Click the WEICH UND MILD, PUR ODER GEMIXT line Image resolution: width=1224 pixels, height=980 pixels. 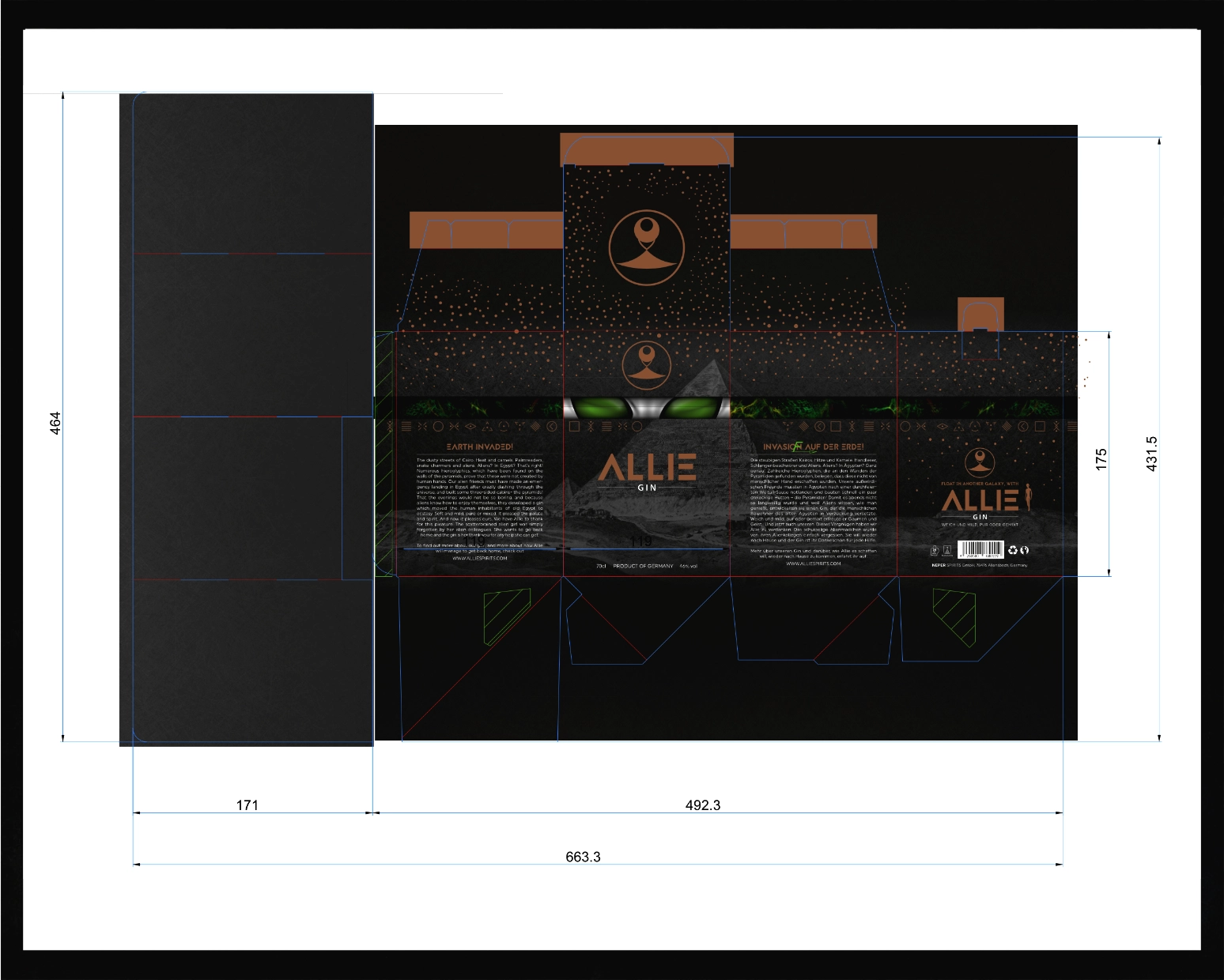click(x=980, y=525)
